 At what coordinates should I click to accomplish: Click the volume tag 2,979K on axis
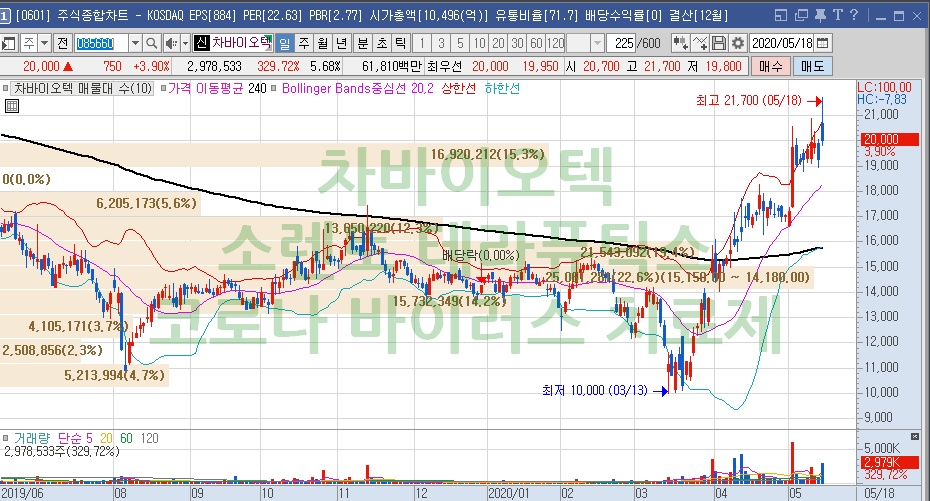(x=890, y=462)
